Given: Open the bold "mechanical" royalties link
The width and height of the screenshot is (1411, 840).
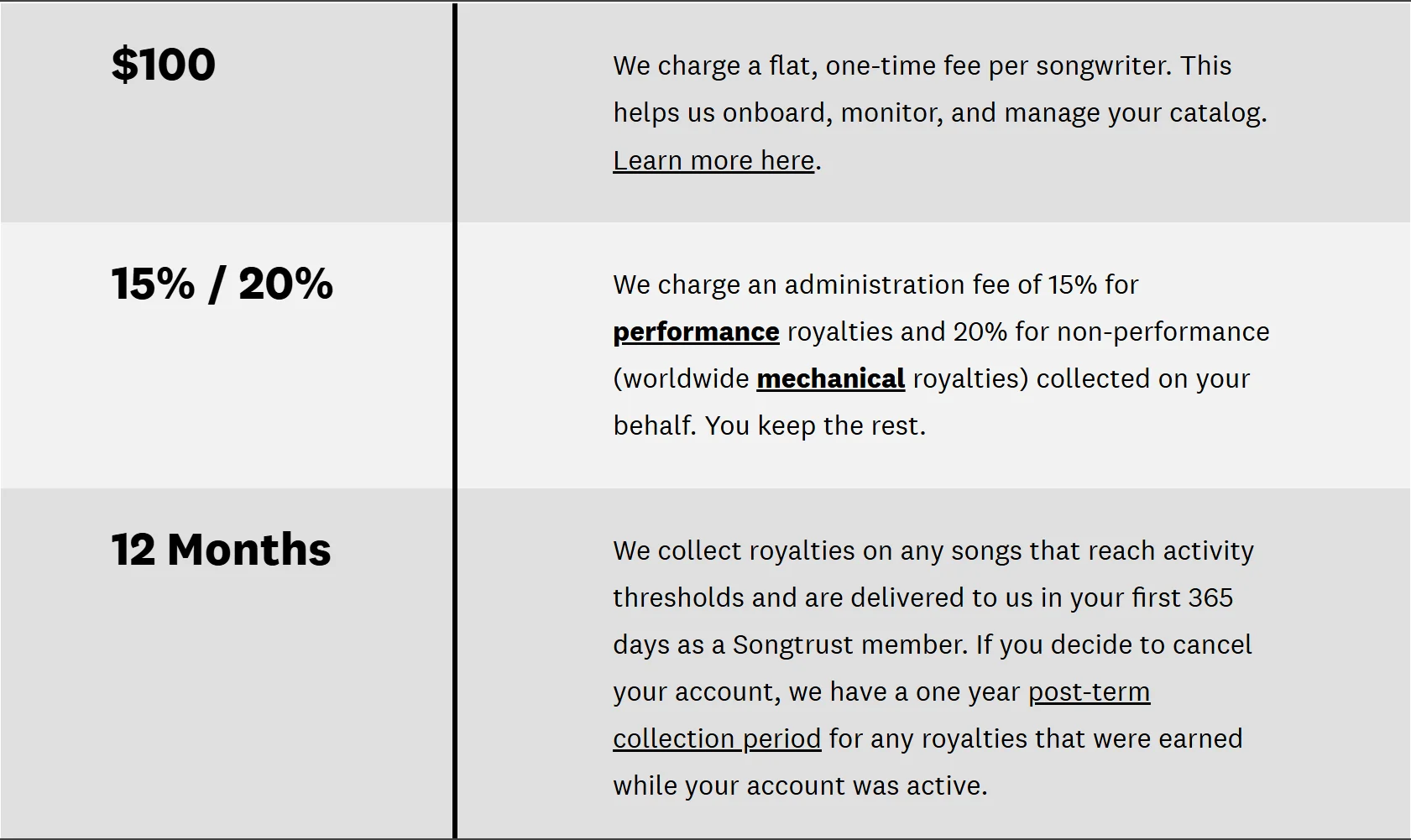Looking at the screenshot, I should (x=830, y=378).
